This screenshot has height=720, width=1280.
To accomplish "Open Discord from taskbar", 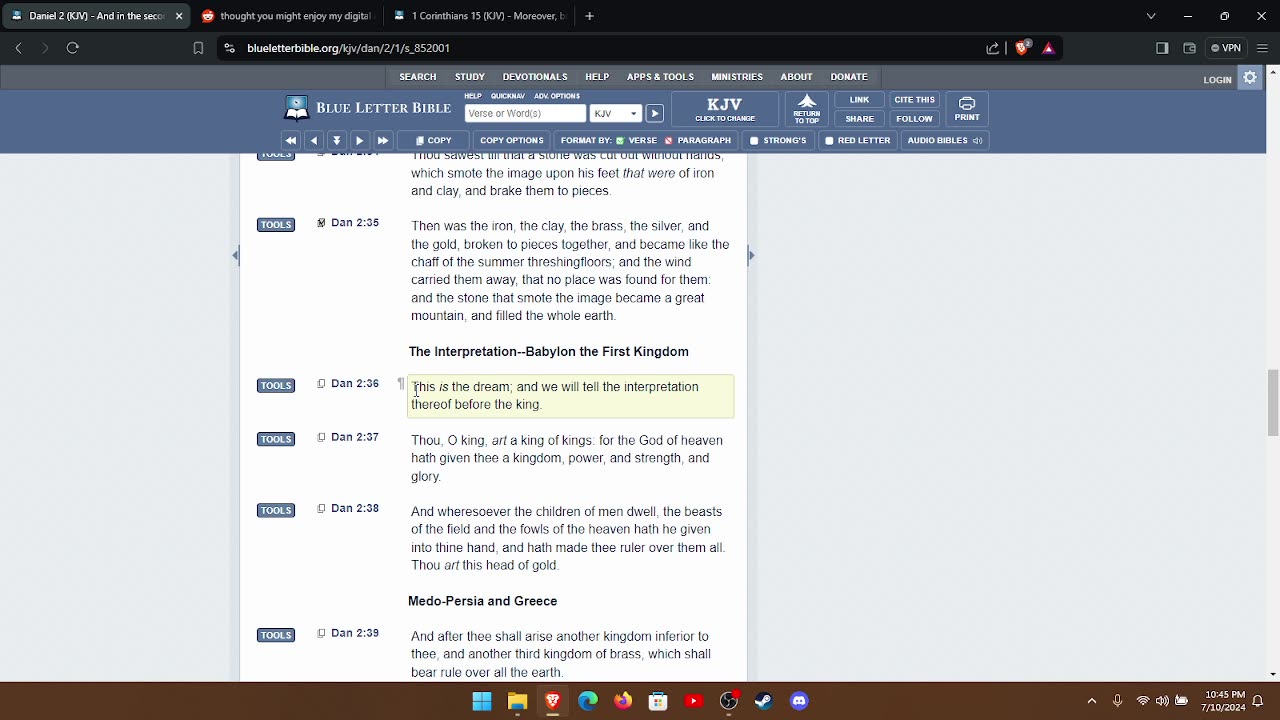I will coord(799,701).
